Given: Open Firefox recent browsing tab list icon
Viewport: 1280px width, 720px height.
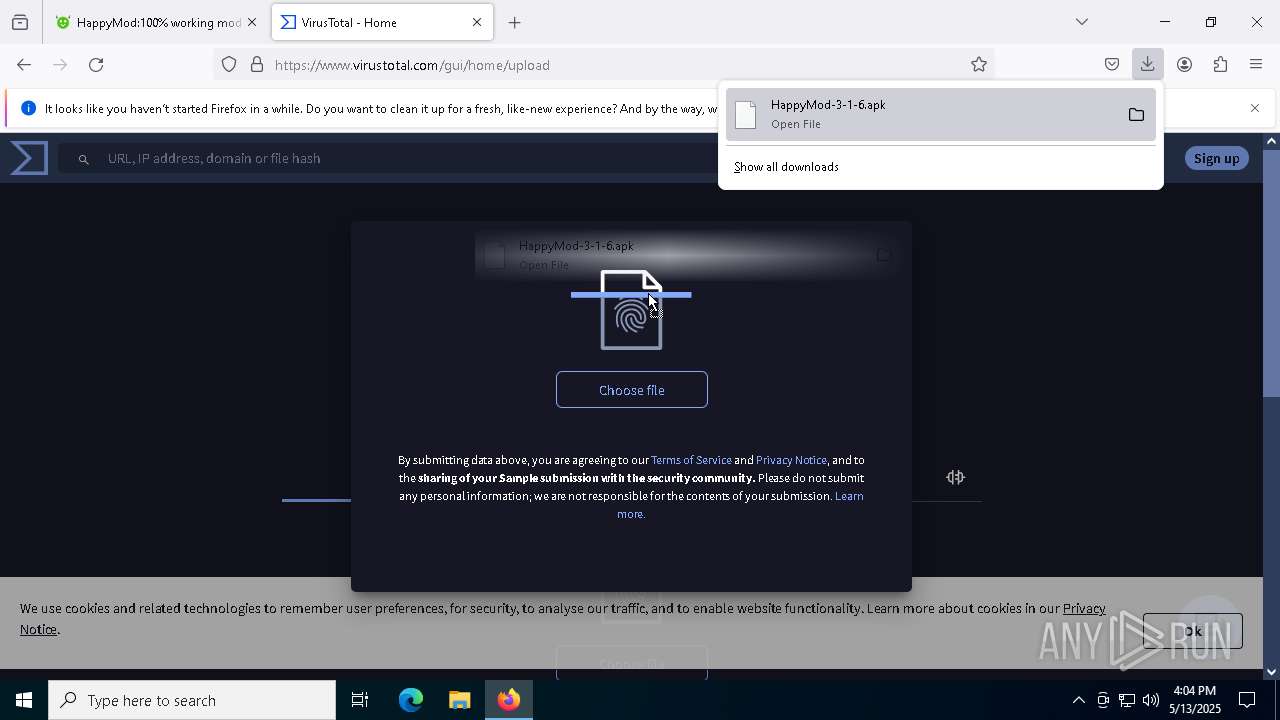Looking at the screenshot, I should point(20,22).
